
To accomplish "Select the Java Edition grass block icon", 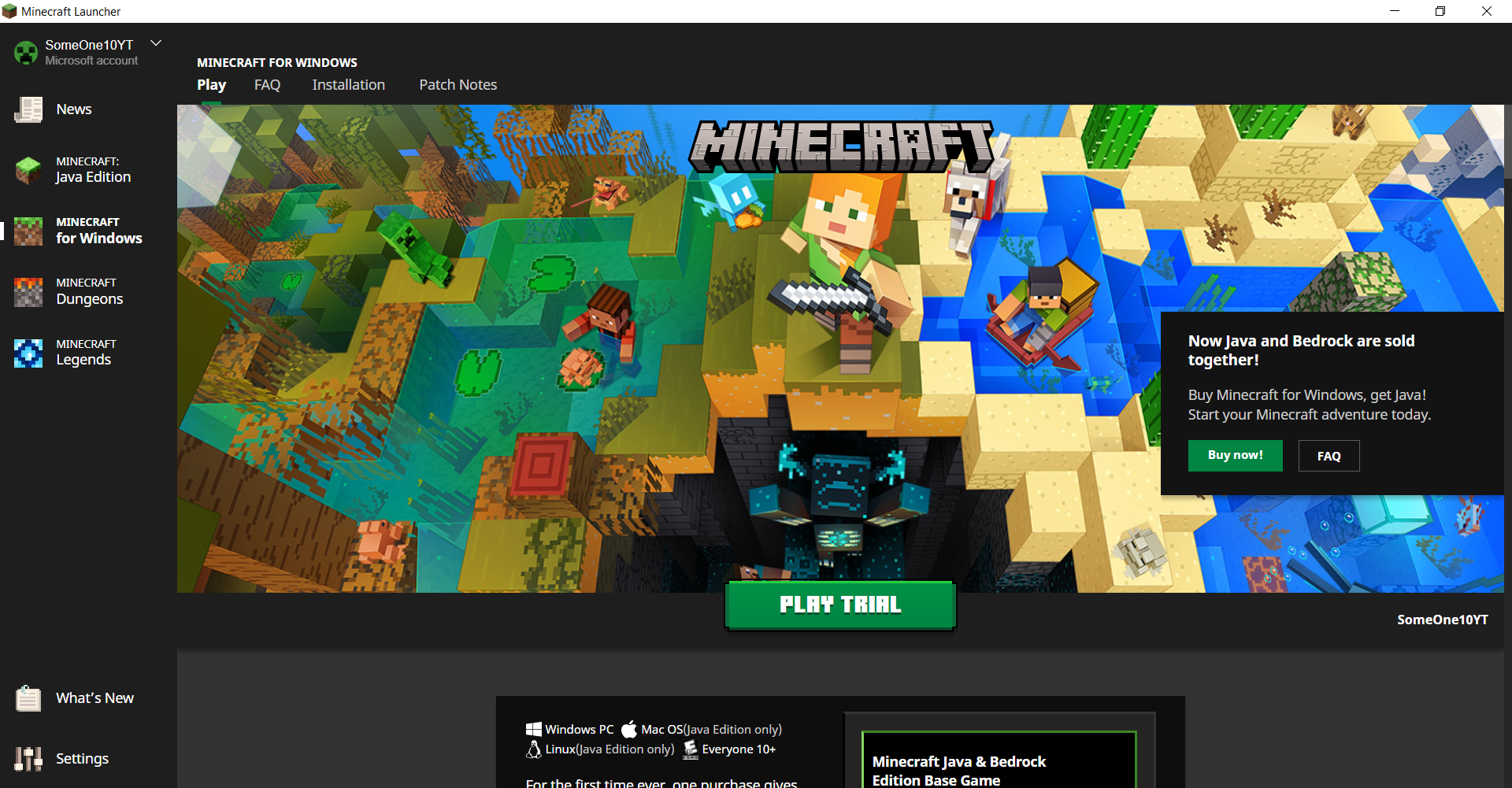I will pos(28,170).
